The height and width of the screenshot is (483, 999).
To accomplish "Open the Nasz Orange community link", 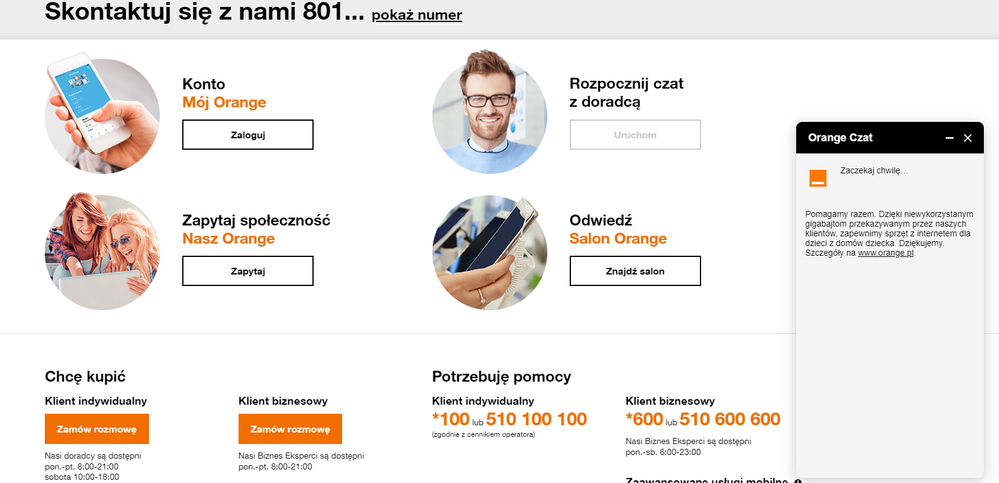I will point(228,238).
